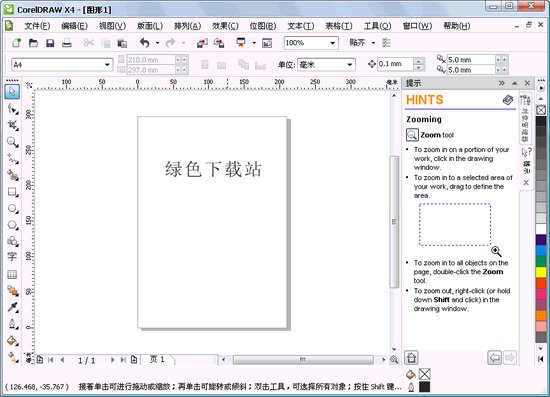Select the Freehand tool
Image resolution: width=550 pixels, height=397 pixels.
coord(13,159)
